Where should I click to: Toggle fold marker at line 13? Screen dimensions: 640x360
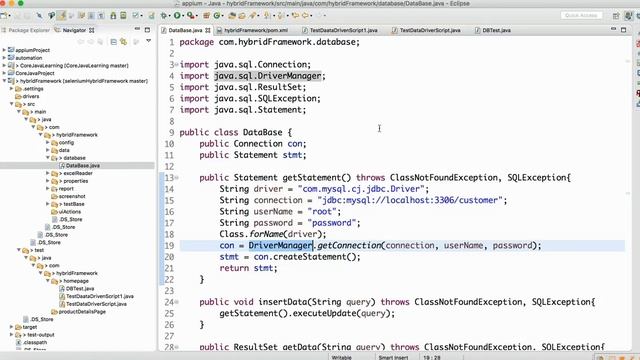point(177,178)
